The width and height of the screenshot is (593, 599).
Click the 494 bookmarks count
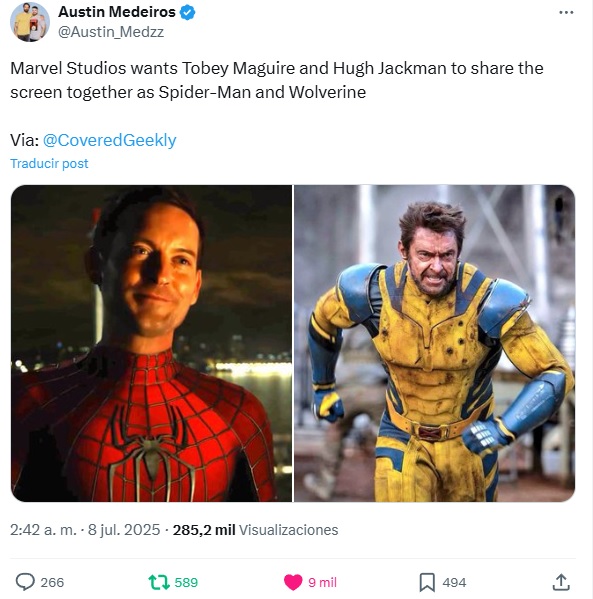point(454,583)
